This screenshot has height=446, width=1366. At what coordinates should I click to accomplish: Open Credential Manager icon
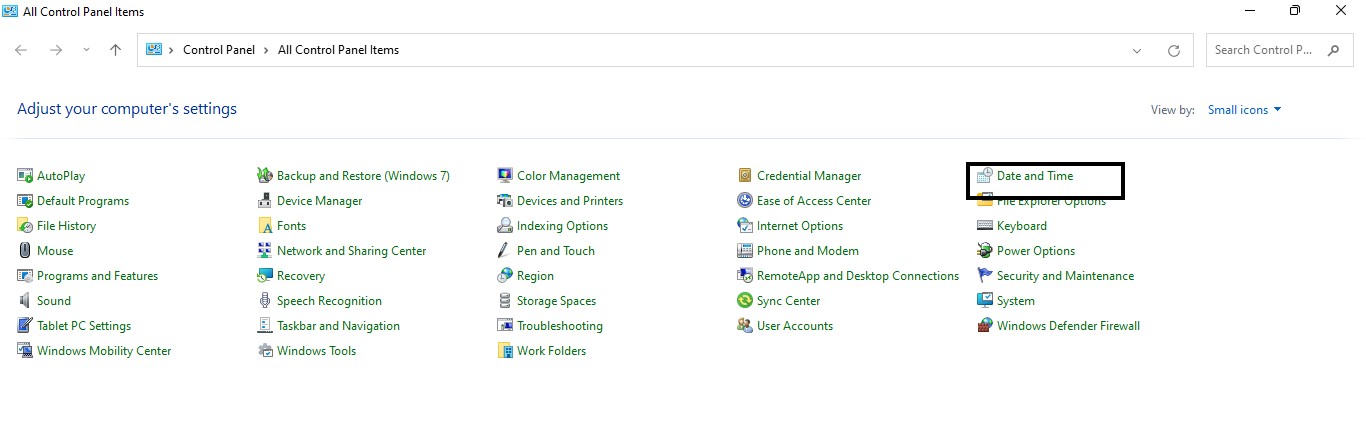tap(745, 176)
